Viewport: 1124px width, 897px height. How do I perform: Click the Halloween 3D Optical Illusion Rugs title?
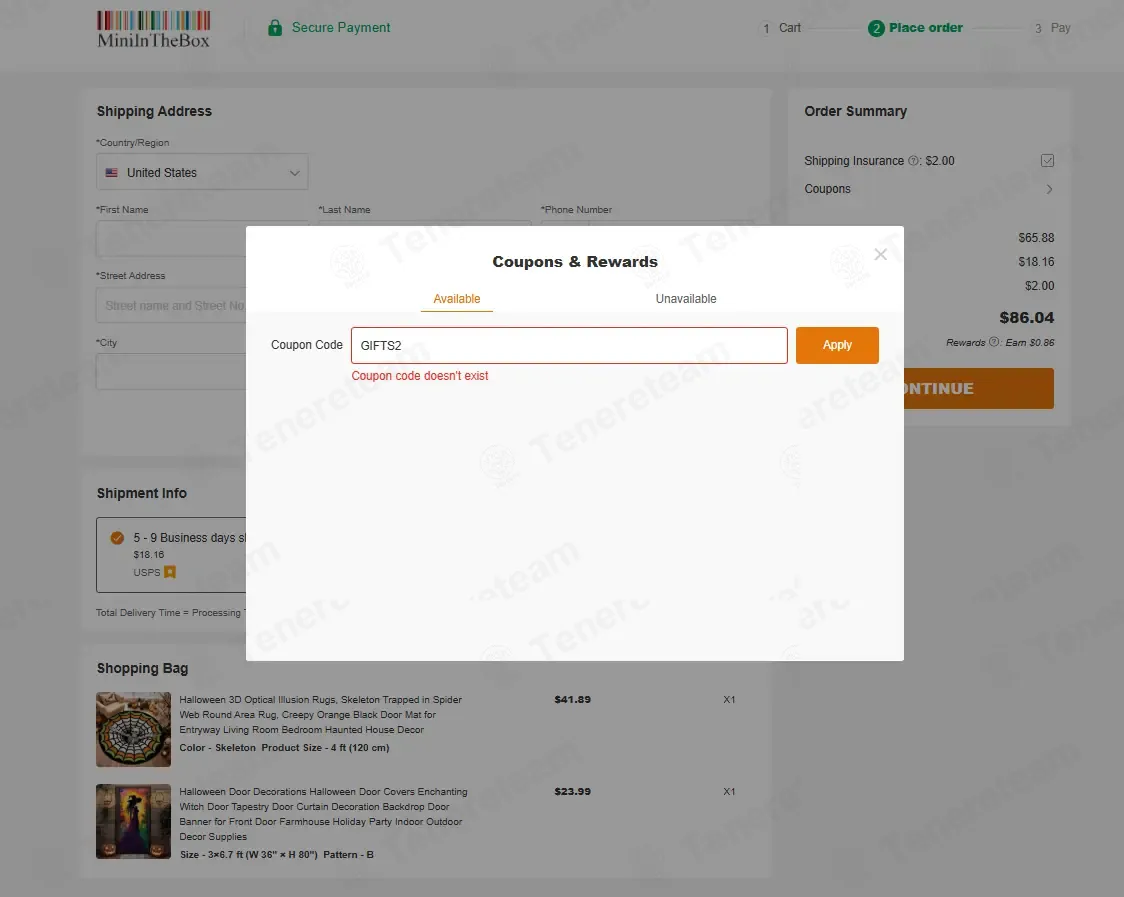pyautogui.click(x=320, y=715)
